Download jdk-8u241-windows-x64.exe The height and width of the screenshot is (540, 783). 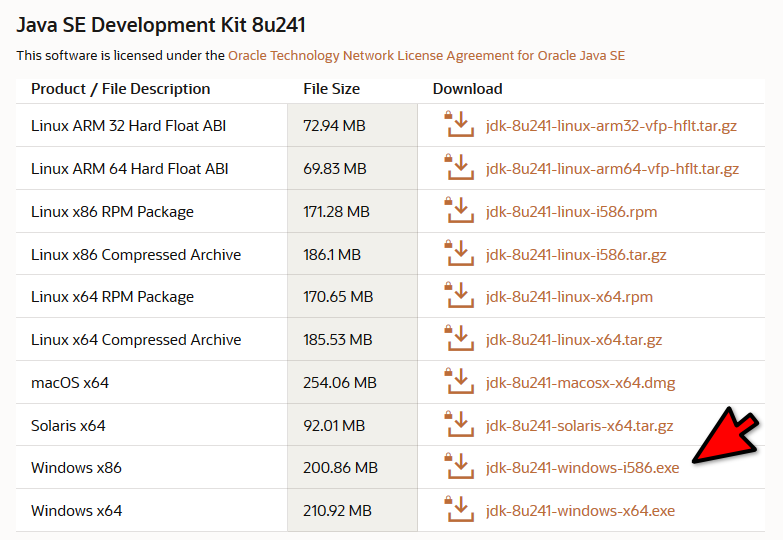(x=580, y=511)
